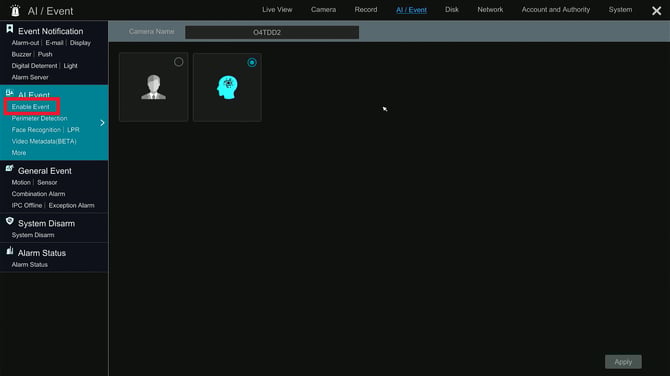Click the AI Event sidebar icon
Viewport: 670px width, 376px height.
click(9, 93)
